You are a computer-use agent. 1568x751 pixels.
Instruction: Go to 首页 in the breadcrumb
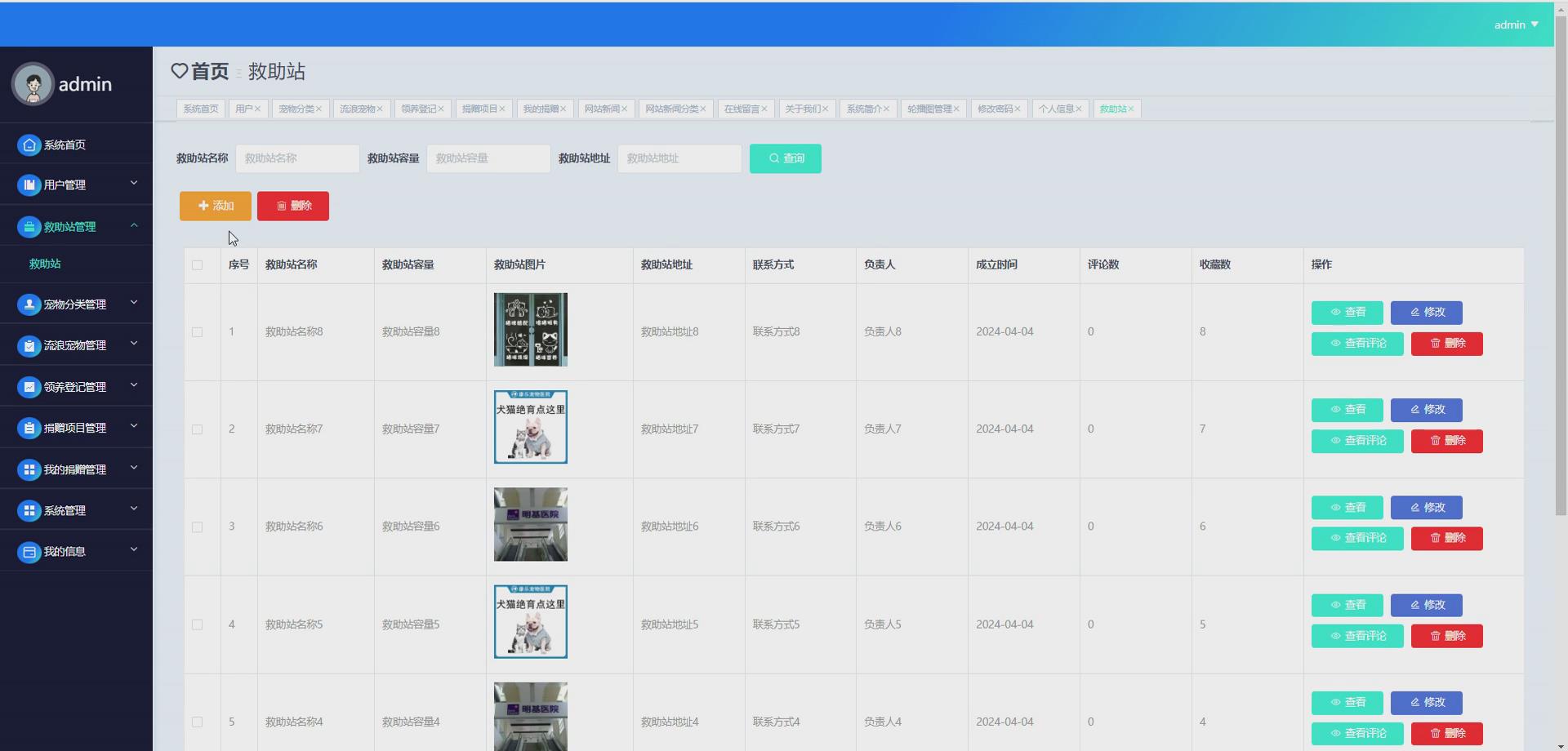point(210,71)
